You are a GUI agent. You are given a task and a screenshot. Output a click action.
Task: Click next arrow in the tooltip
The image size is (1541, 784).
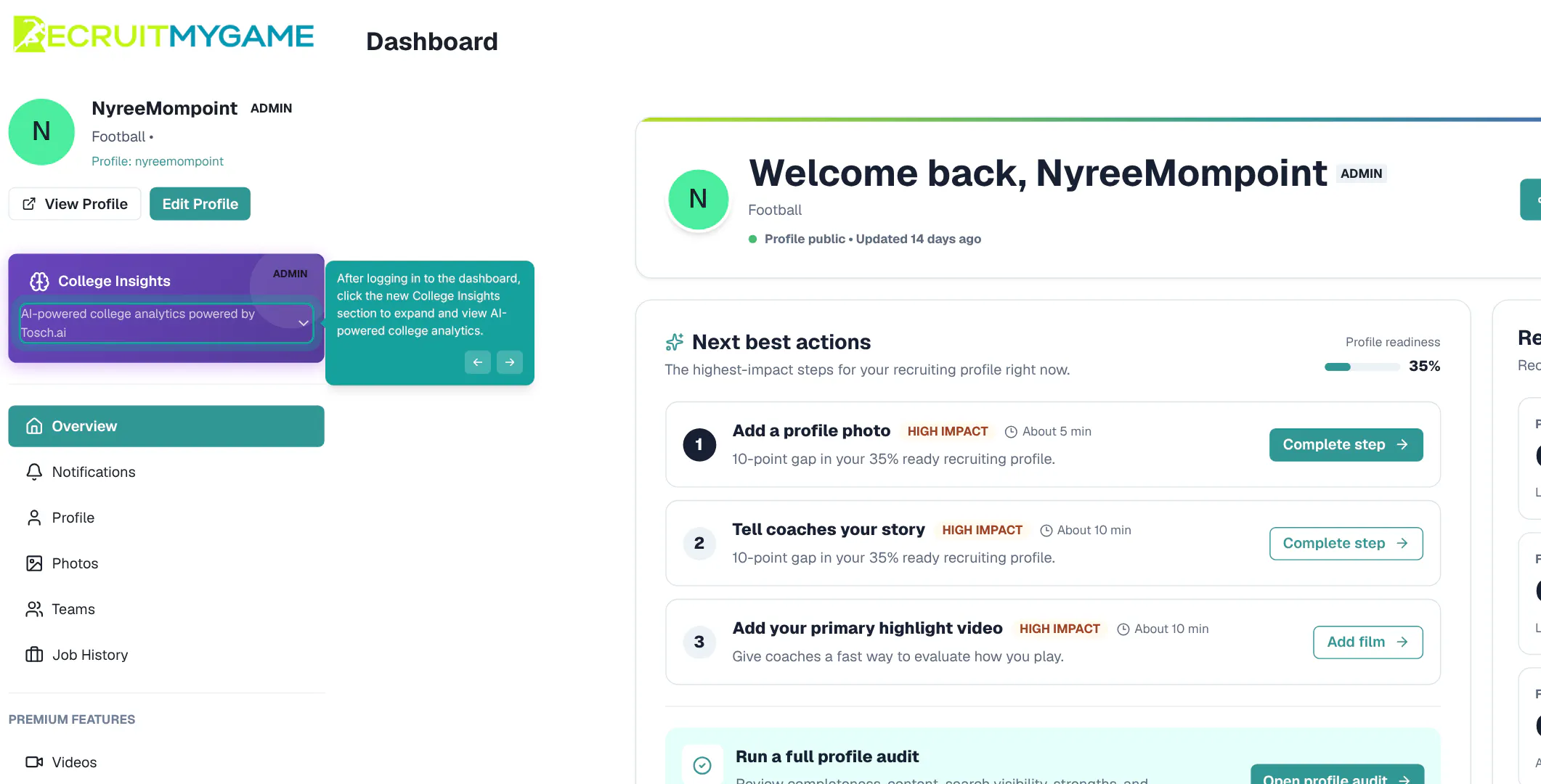[x=510, y=362]
